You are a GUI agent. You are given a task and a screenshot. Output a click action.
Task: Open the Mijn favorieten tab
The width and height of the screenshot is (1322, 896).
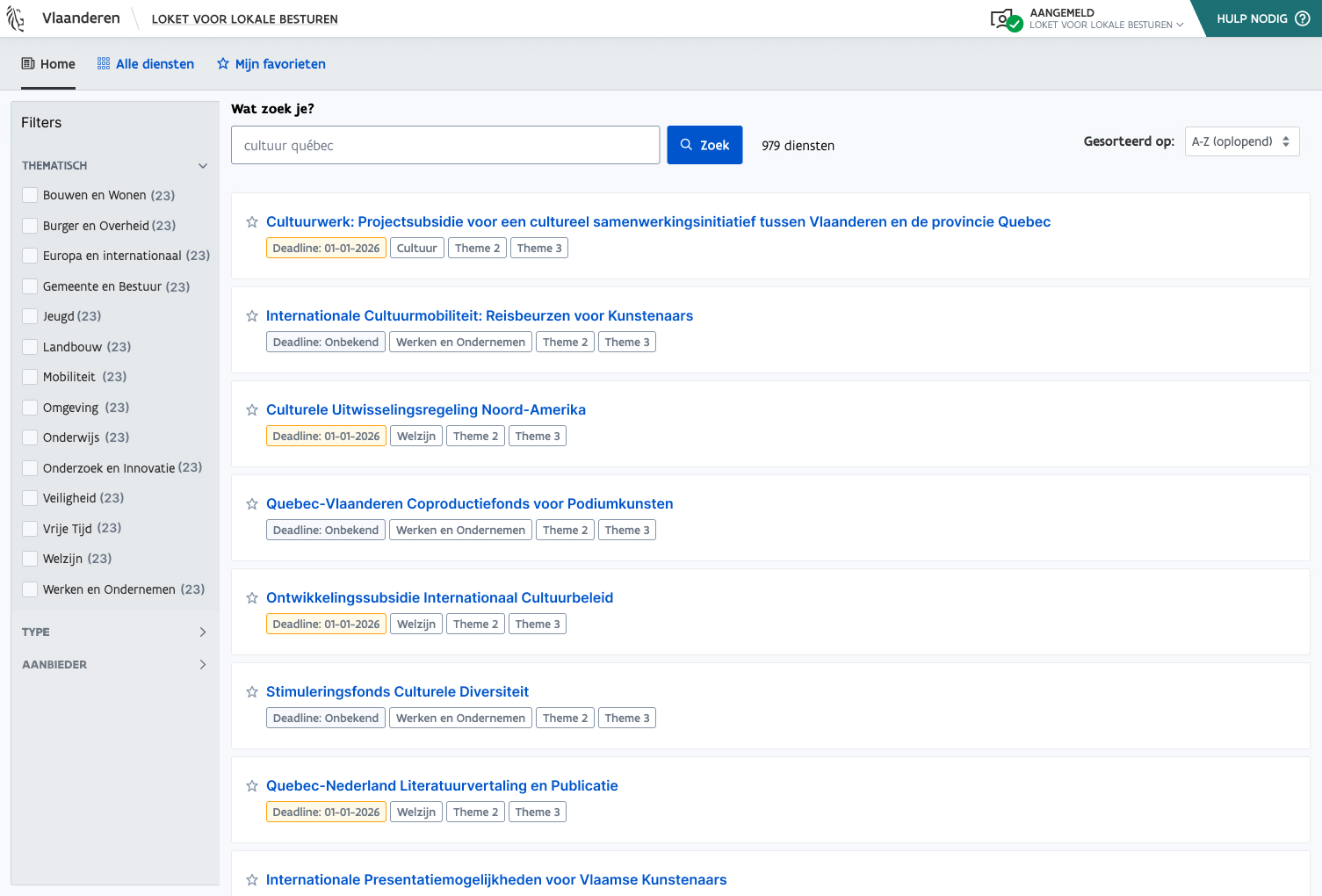(x=271, y=64)
